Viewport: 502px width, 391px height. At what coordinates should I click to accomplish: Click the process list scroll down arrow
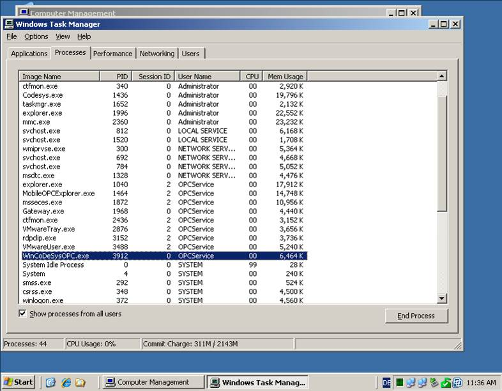click(x=442, y=298)
